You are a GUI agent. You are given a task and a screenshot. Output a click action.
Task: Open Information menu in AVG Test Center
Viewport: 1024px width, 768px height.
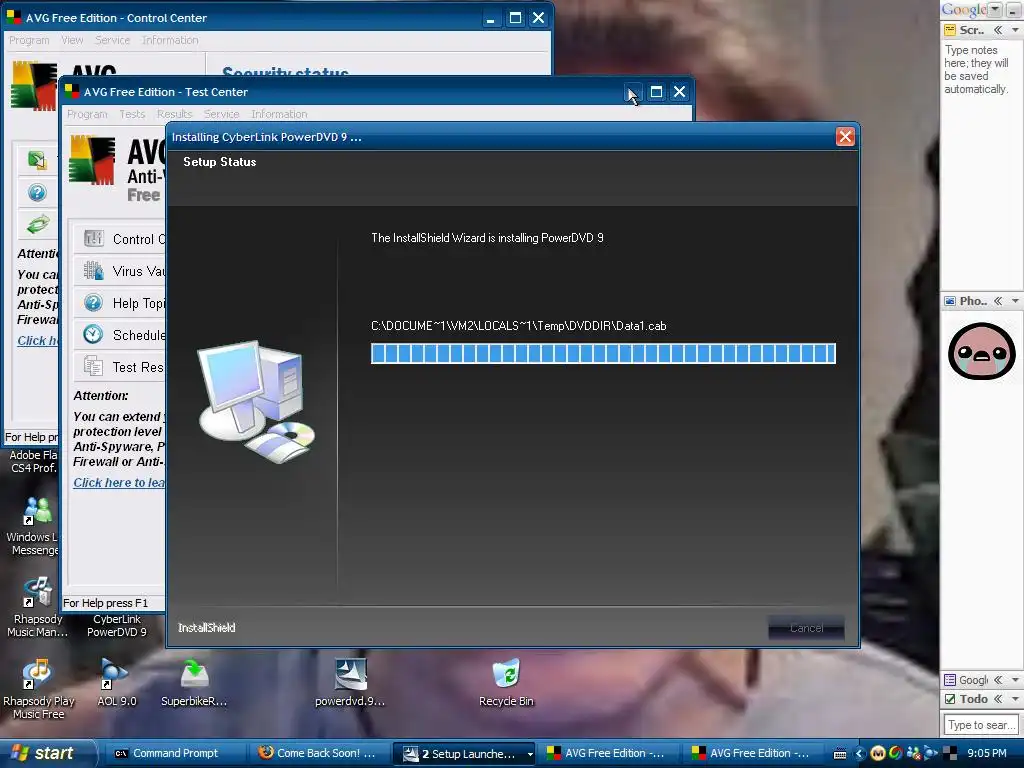[279, 114]
